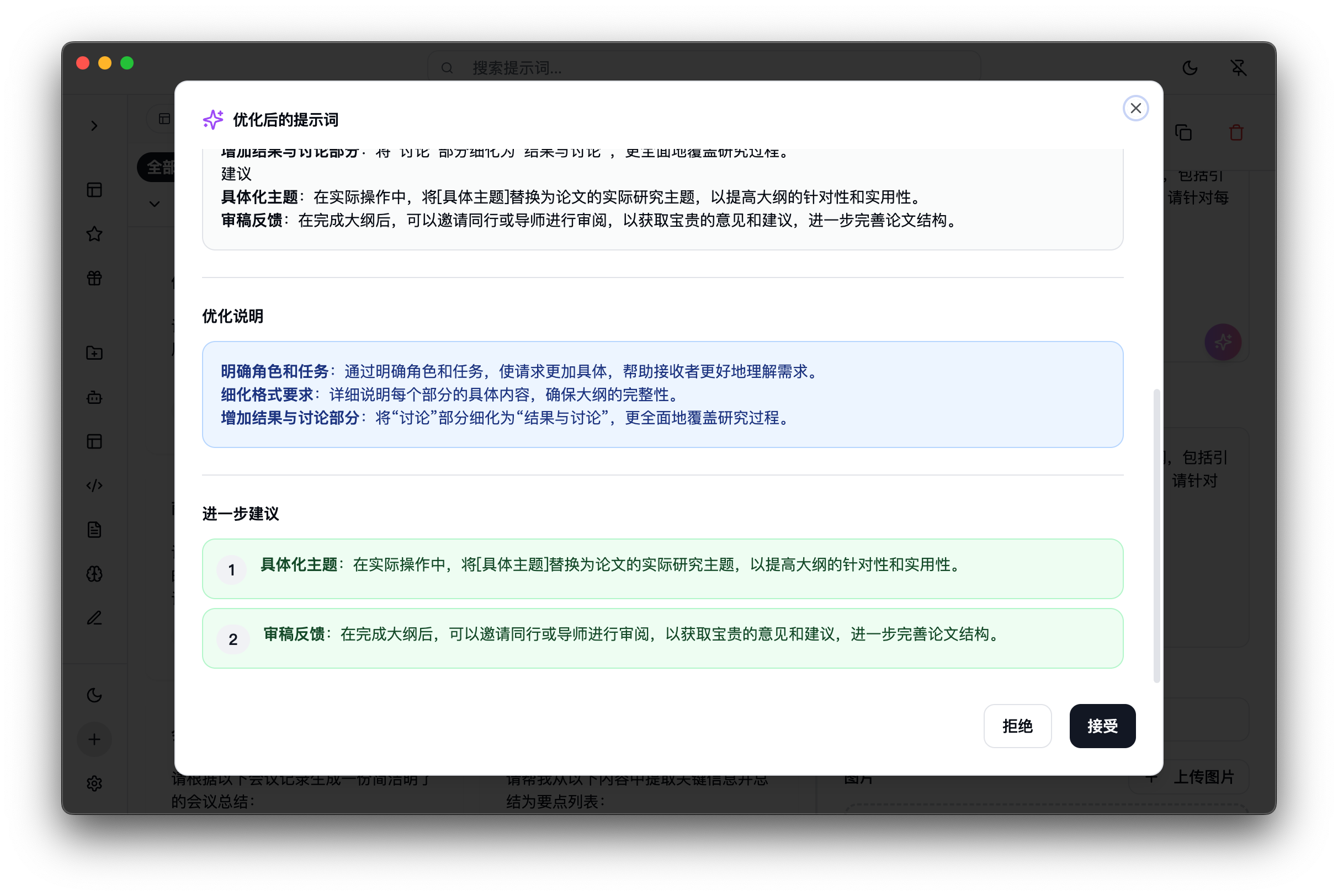Click the dialog's vertical scrollbar
This screenshot has width=1338, height=896.
pos(1156,535)
